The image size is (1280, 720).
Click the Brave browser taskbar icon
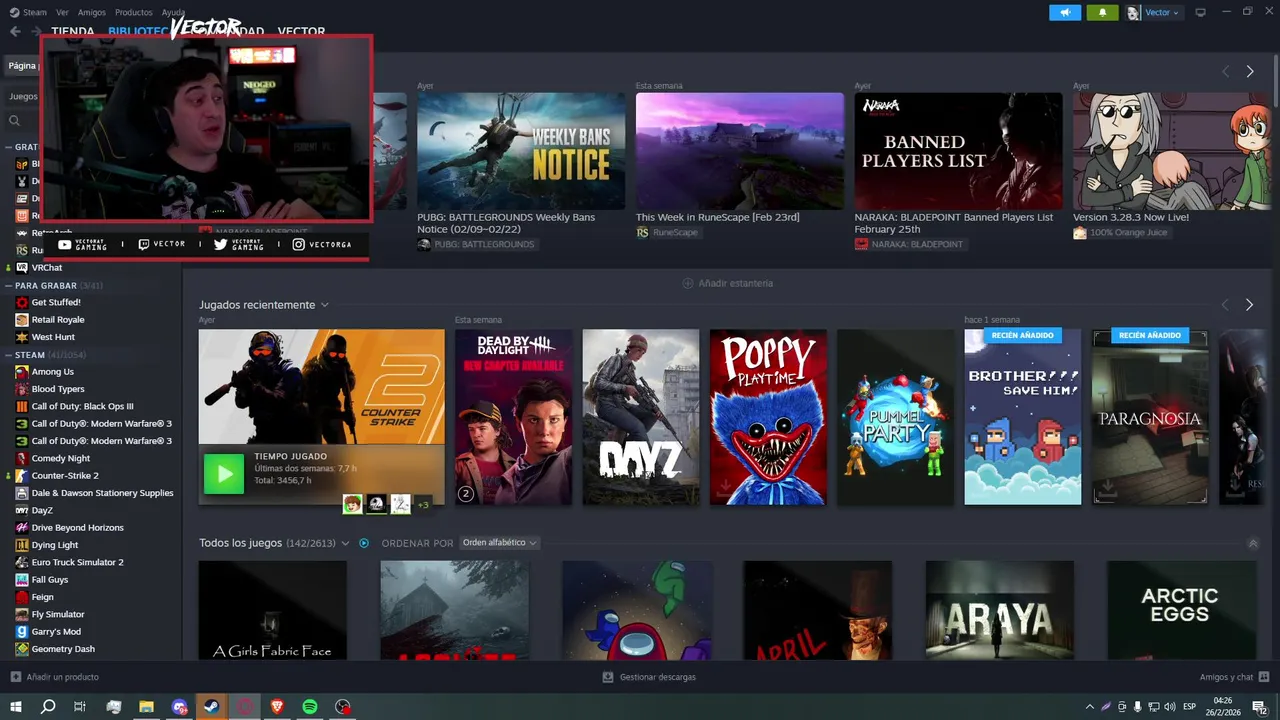coord(277,707)
